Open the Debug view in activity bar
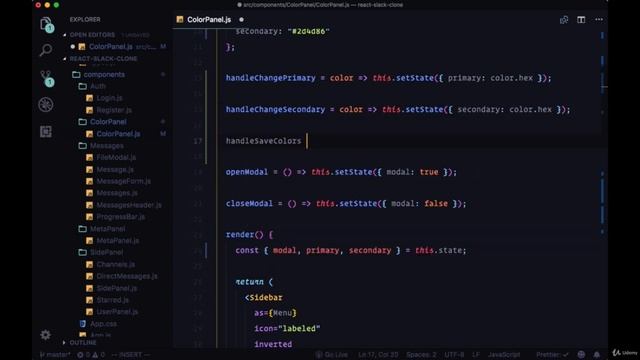640x360 pixels. pyautogui.click(x=46, y=104)
